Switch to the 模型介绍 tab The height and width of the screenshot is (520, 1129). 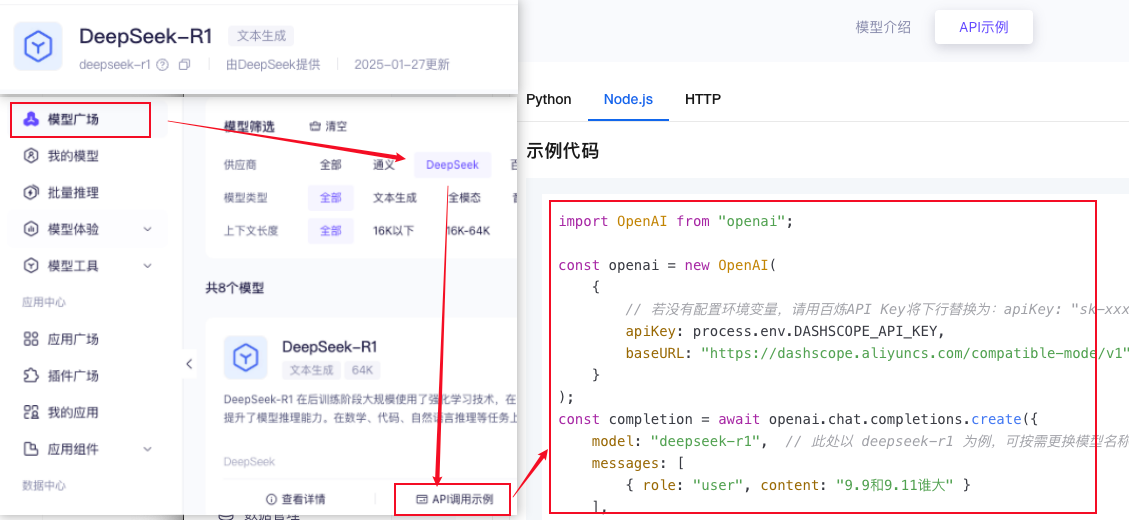click(x=883, y=27)
